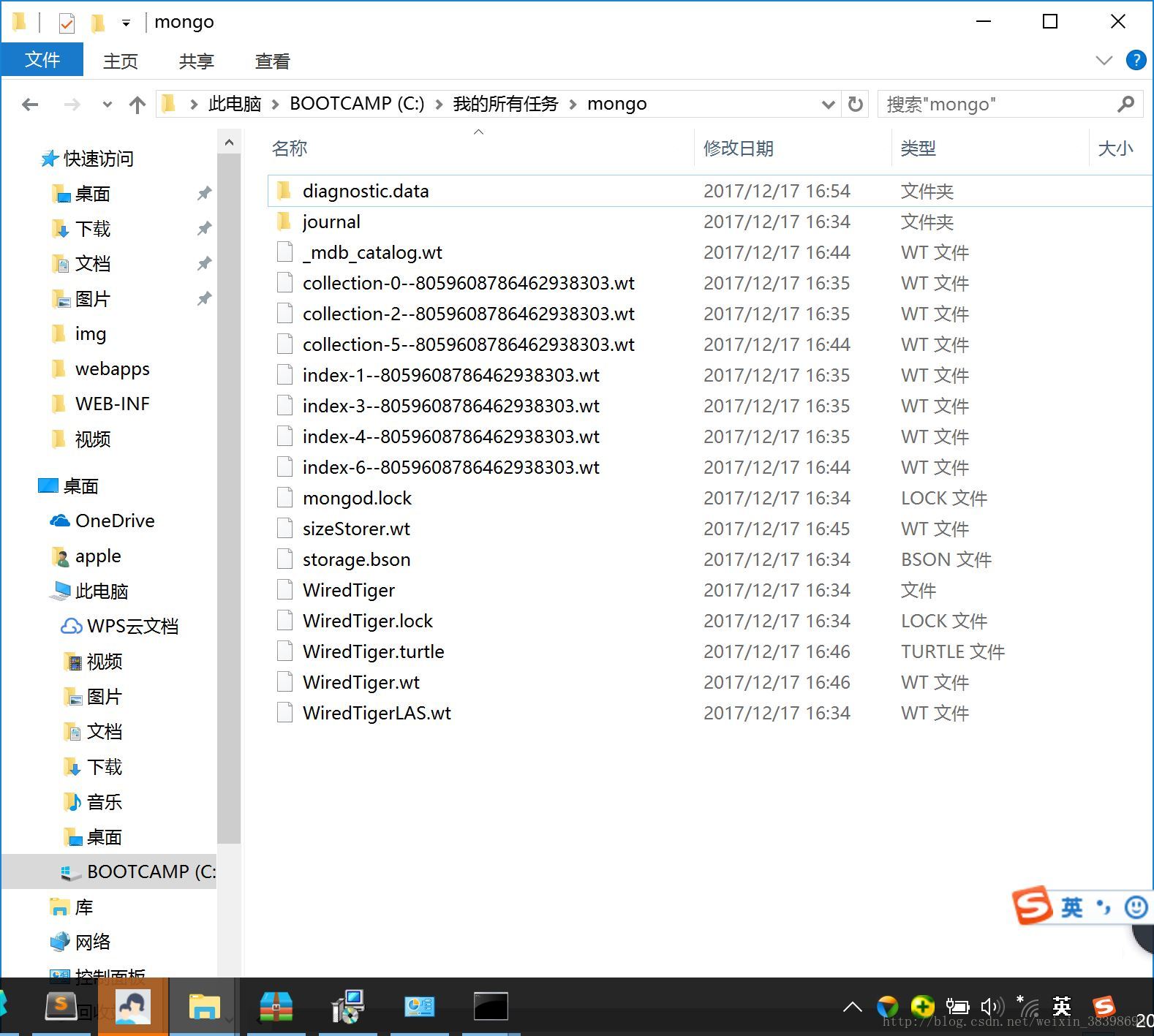Show hidden tray icons chevron
This screenshot has width=1154, height=1036.
[852, 1007]
